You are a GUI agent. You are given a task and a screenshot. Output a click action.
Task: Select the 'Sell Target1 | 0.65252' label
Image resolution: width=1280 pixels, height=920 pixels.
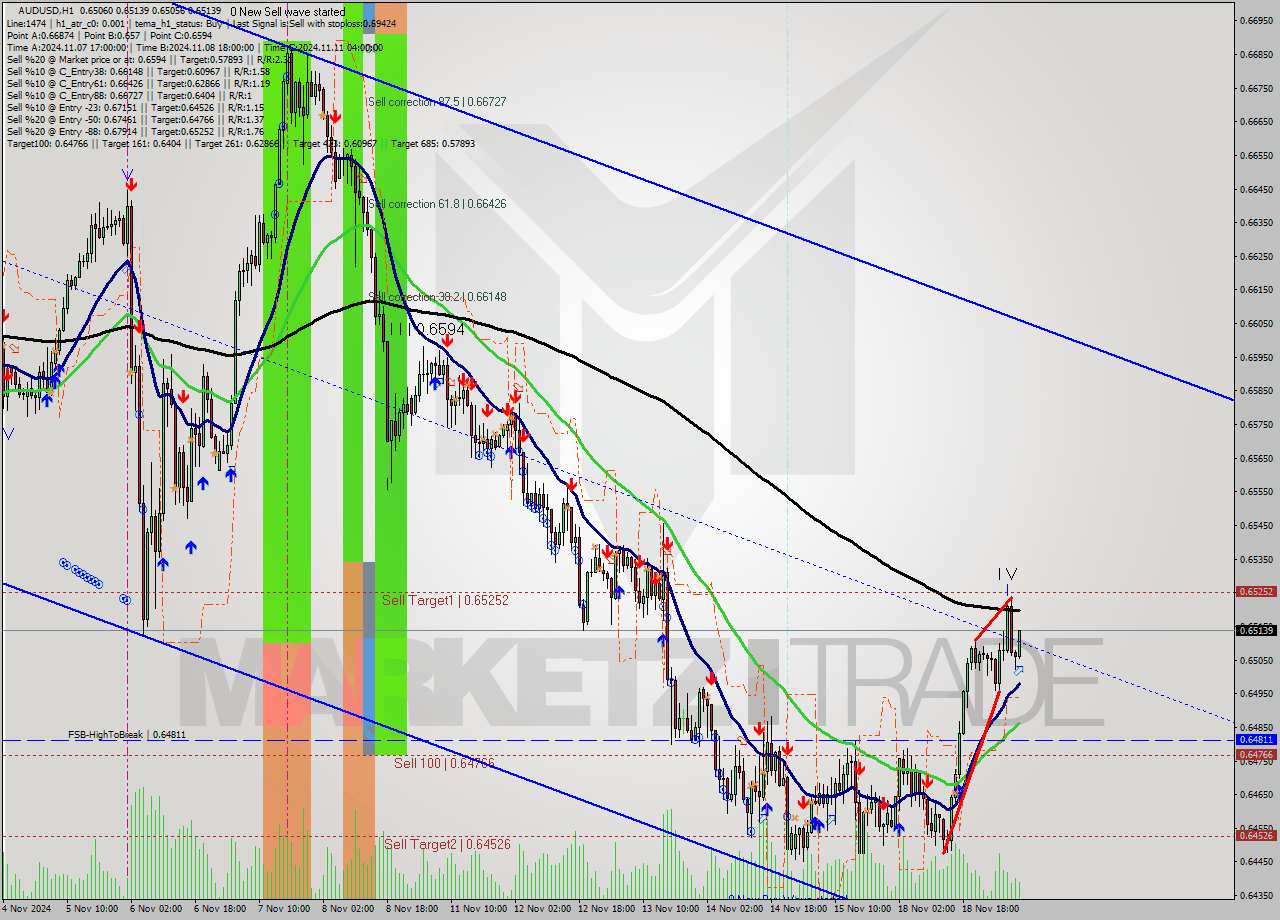coord(445,600)
